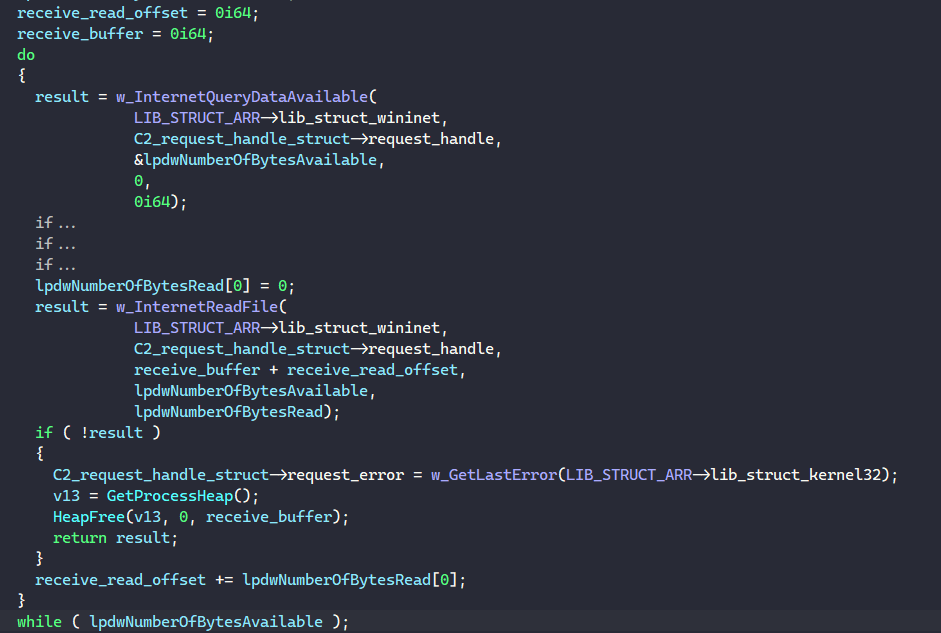941x633 pixels.
Task: Select the 'lpdwNumberOfBytesRead);' final argument
Action: coord(237,412)
